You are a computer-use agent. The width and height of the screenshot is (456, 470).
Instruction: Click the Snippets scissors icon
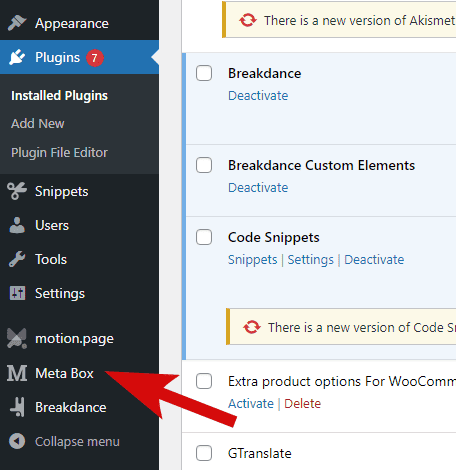(17, 191)
